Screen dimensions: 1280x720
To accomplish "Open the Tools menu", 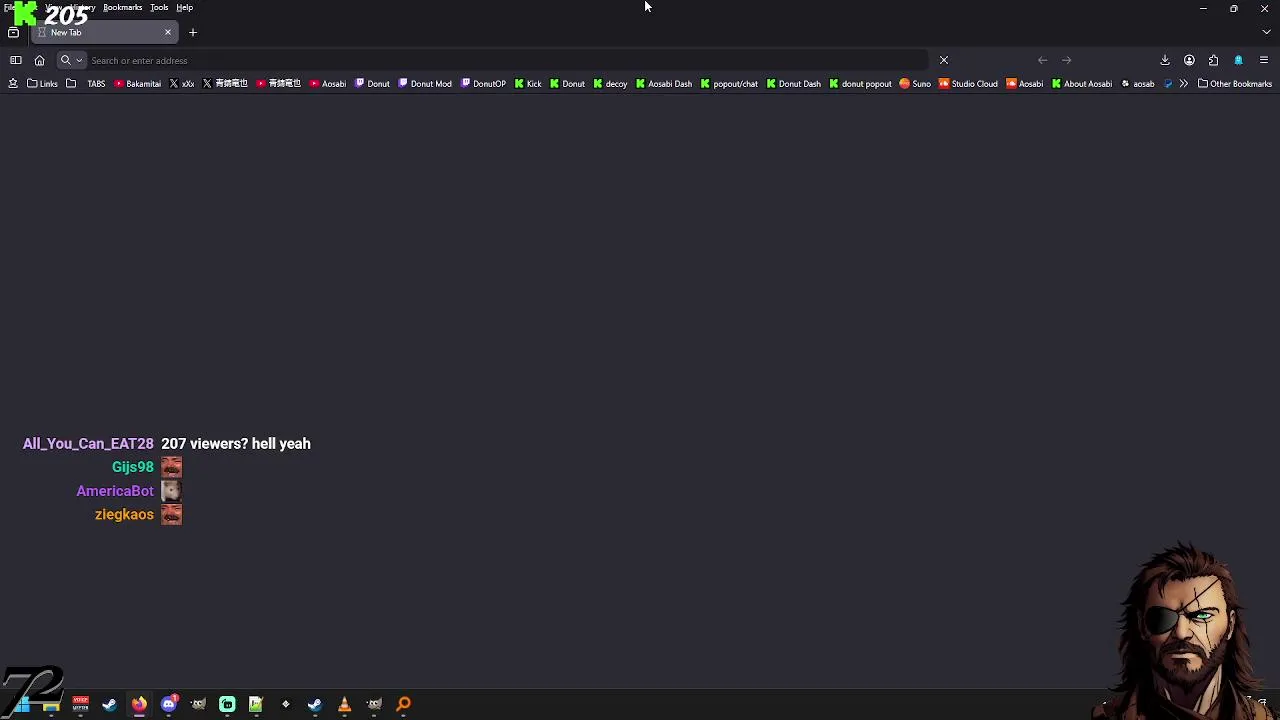I will tap(159, 7).
